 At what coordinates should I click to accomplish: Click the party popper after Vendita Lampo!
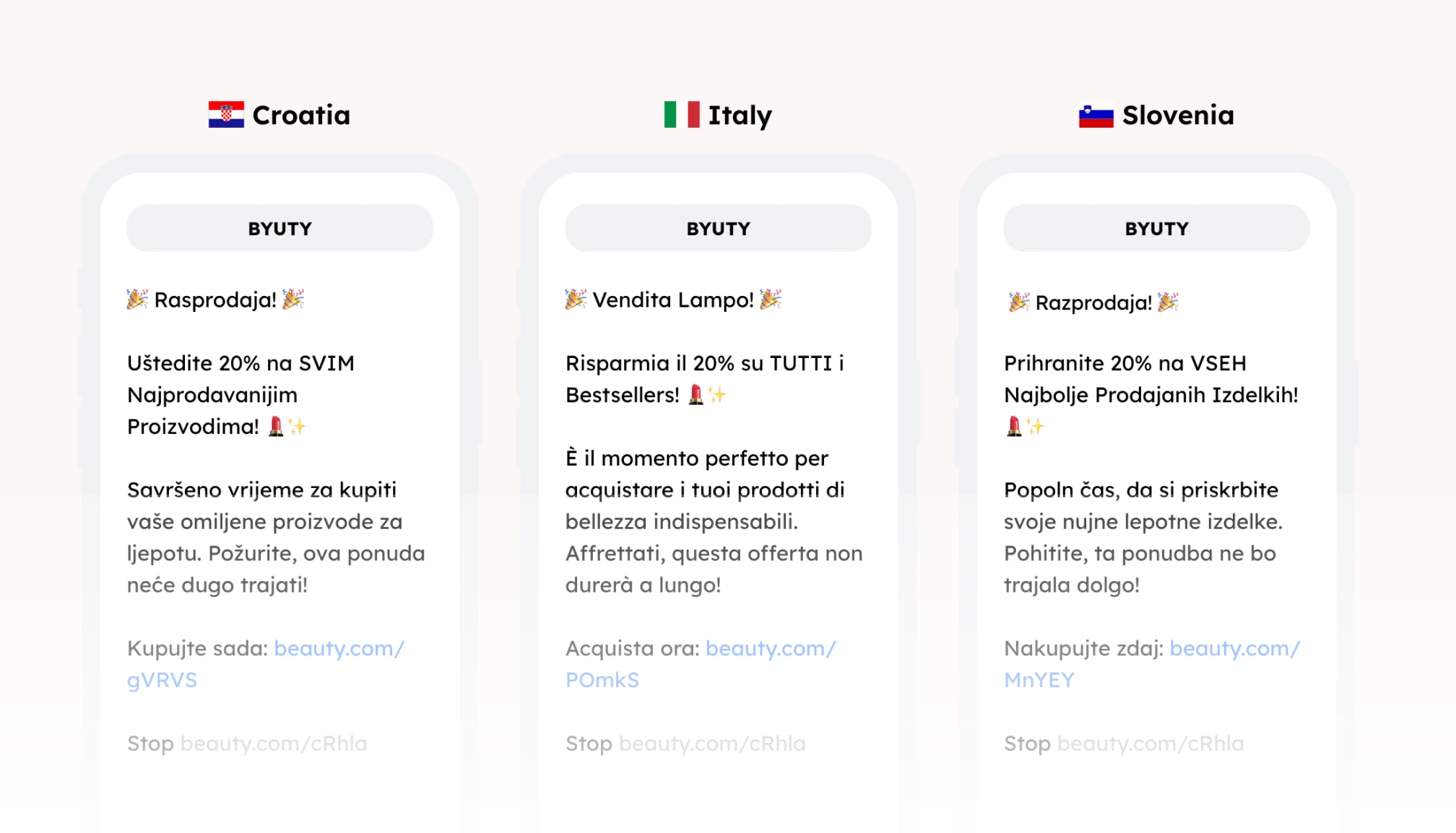771,299
